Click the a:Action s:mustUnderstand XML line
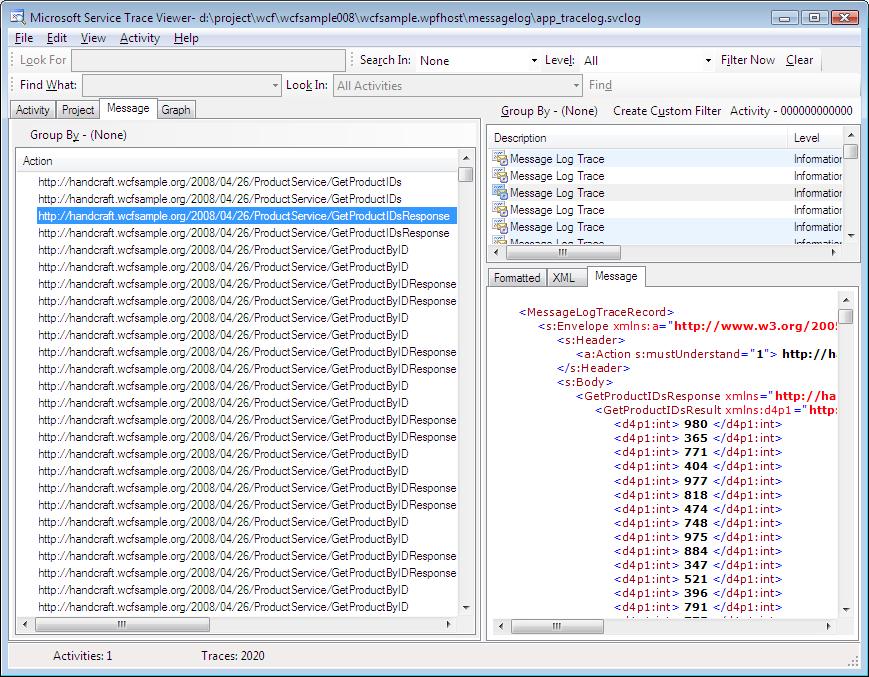 pyautogui.click(x=706, y=354)
